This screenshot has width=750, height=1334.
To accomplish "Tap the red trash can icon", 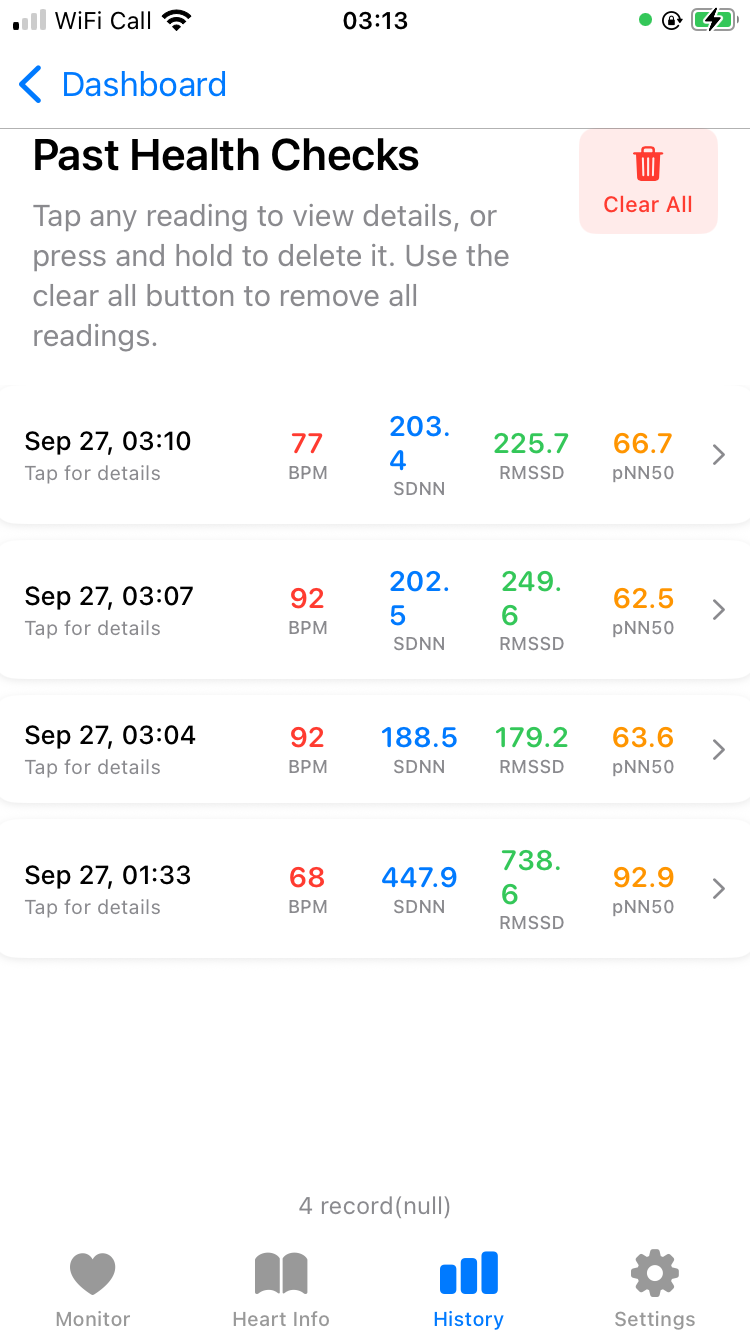I will click(x=648, y=164).
